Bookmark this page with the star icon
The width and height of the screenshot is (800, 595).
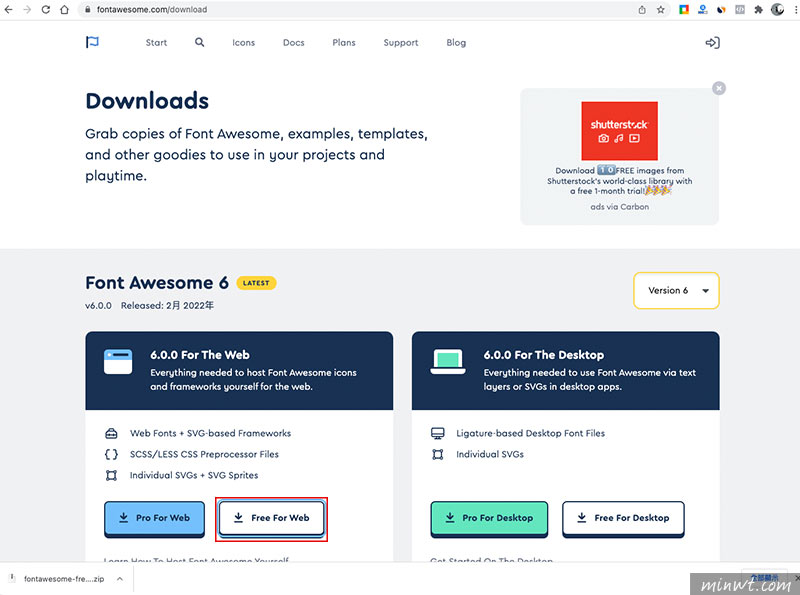coord(661,10)
